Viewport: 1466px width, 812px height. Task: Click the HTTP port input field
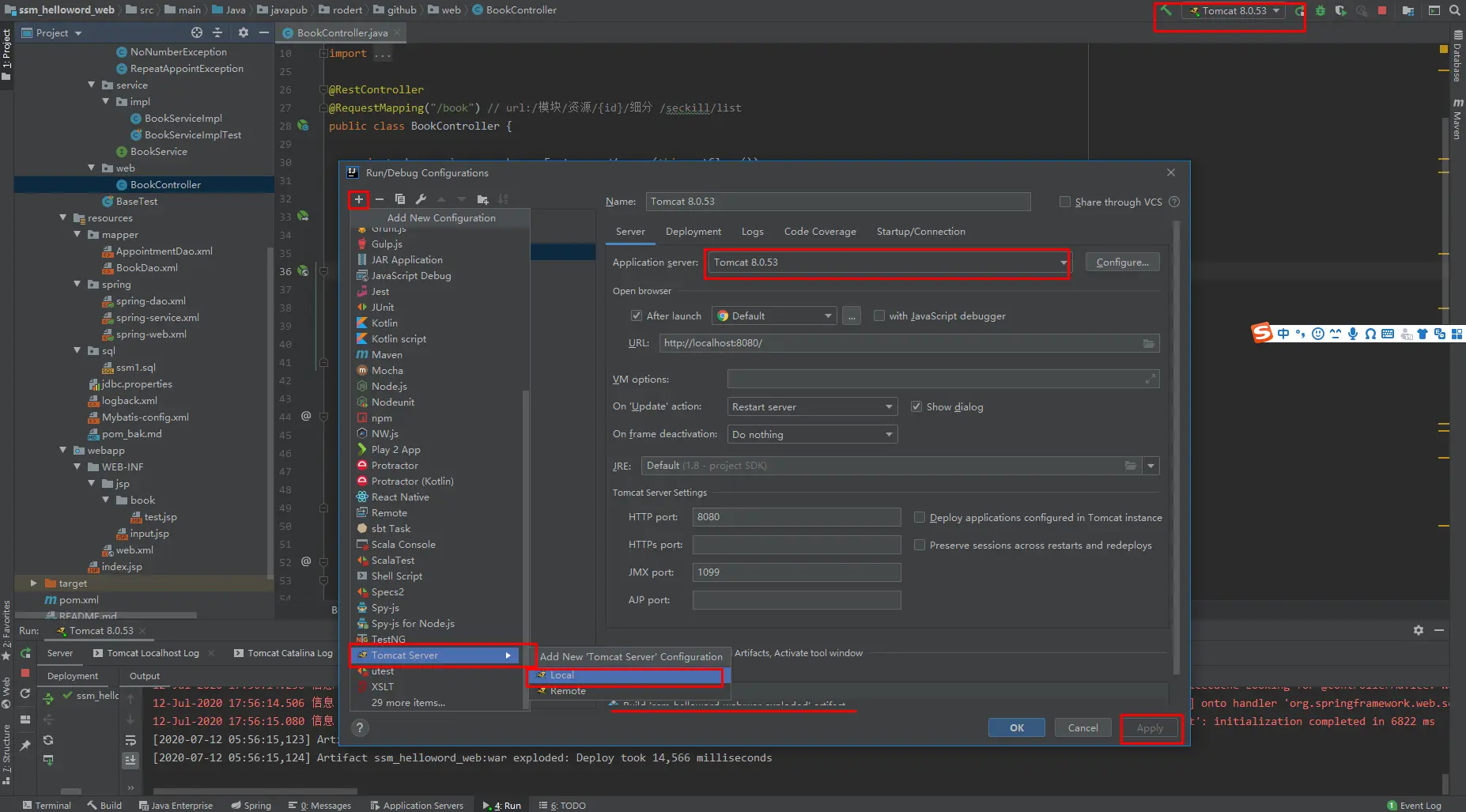tap(796, 517)
